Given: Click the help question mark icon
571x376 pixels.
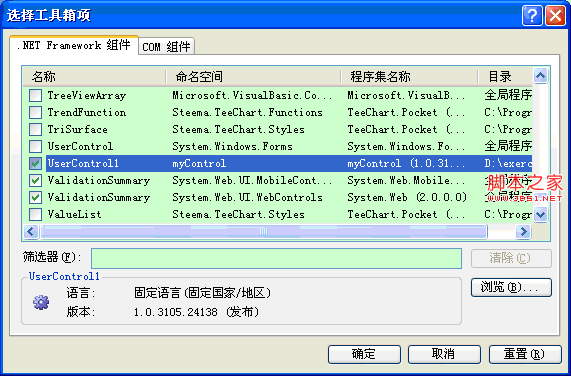Looking at the screenshot, I should 532,16.
